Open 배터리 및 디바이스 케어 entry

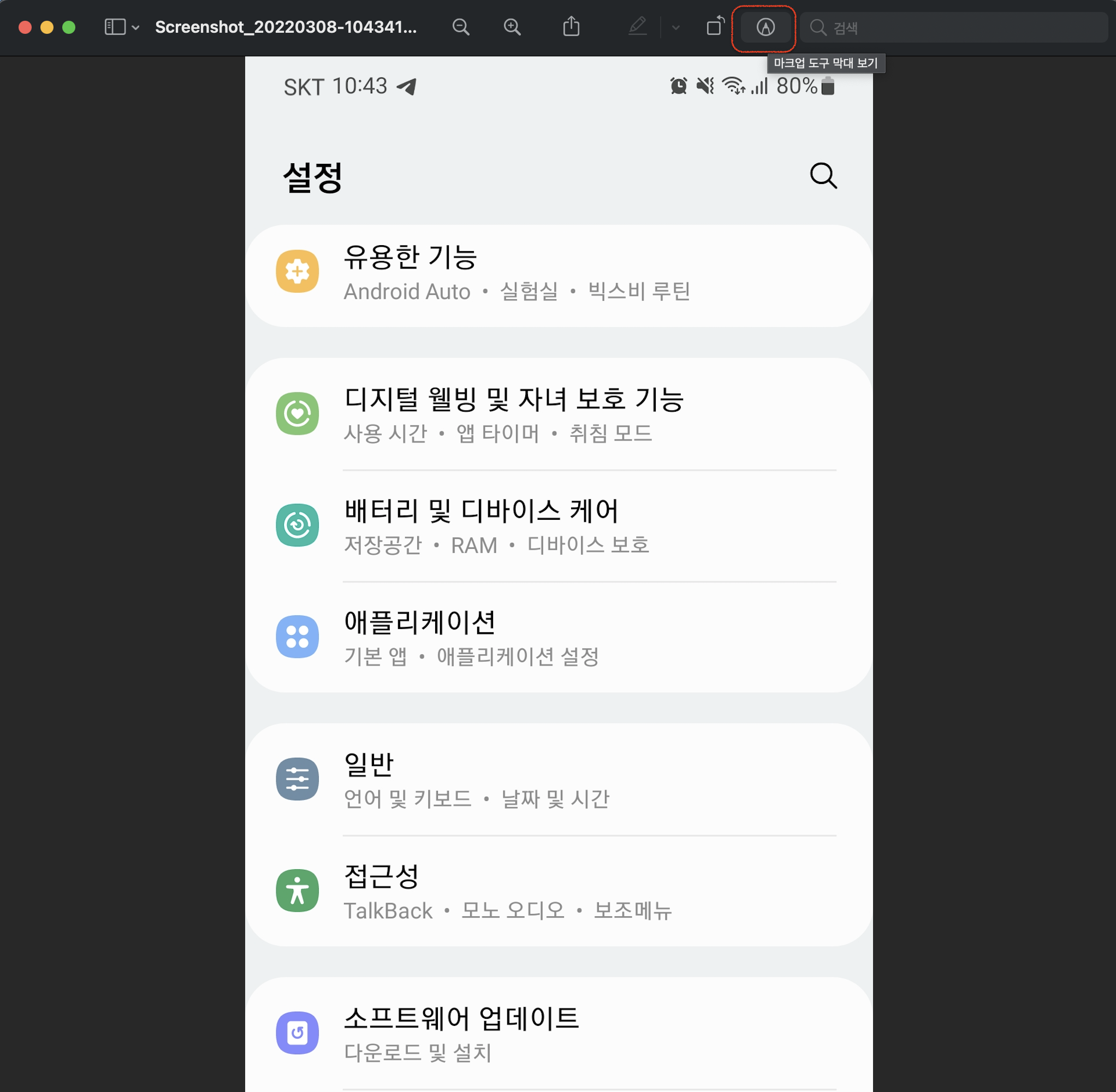pyautogui.click(x=482, y=525)
